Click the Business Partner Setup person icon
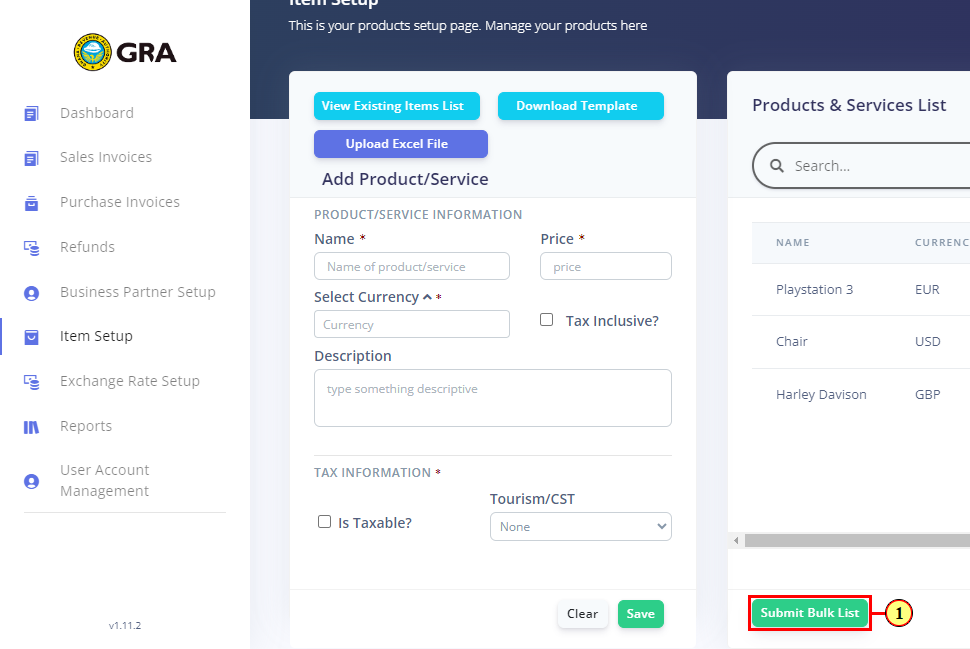Image resolution: width=970 pixels, height=649 pixels. coord(31,293)
